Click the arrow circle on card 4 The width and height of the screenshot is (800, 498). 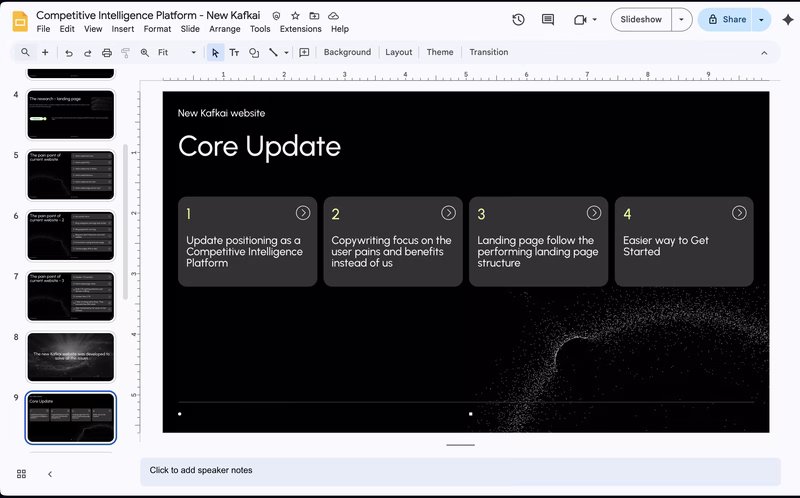[x=739, y=213]
